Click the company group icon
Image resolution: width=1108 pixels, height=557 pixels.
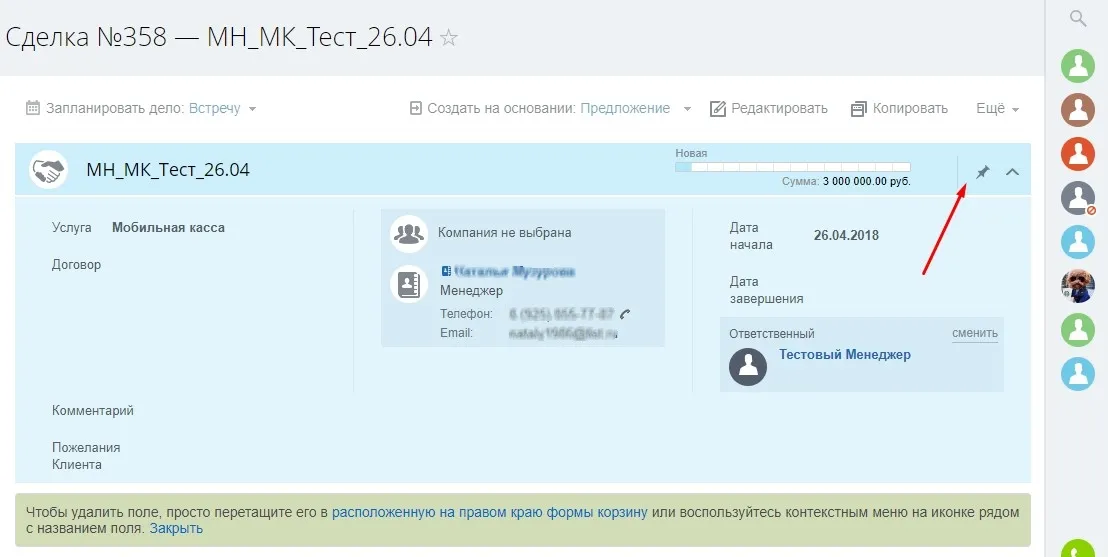pos(408,233)
